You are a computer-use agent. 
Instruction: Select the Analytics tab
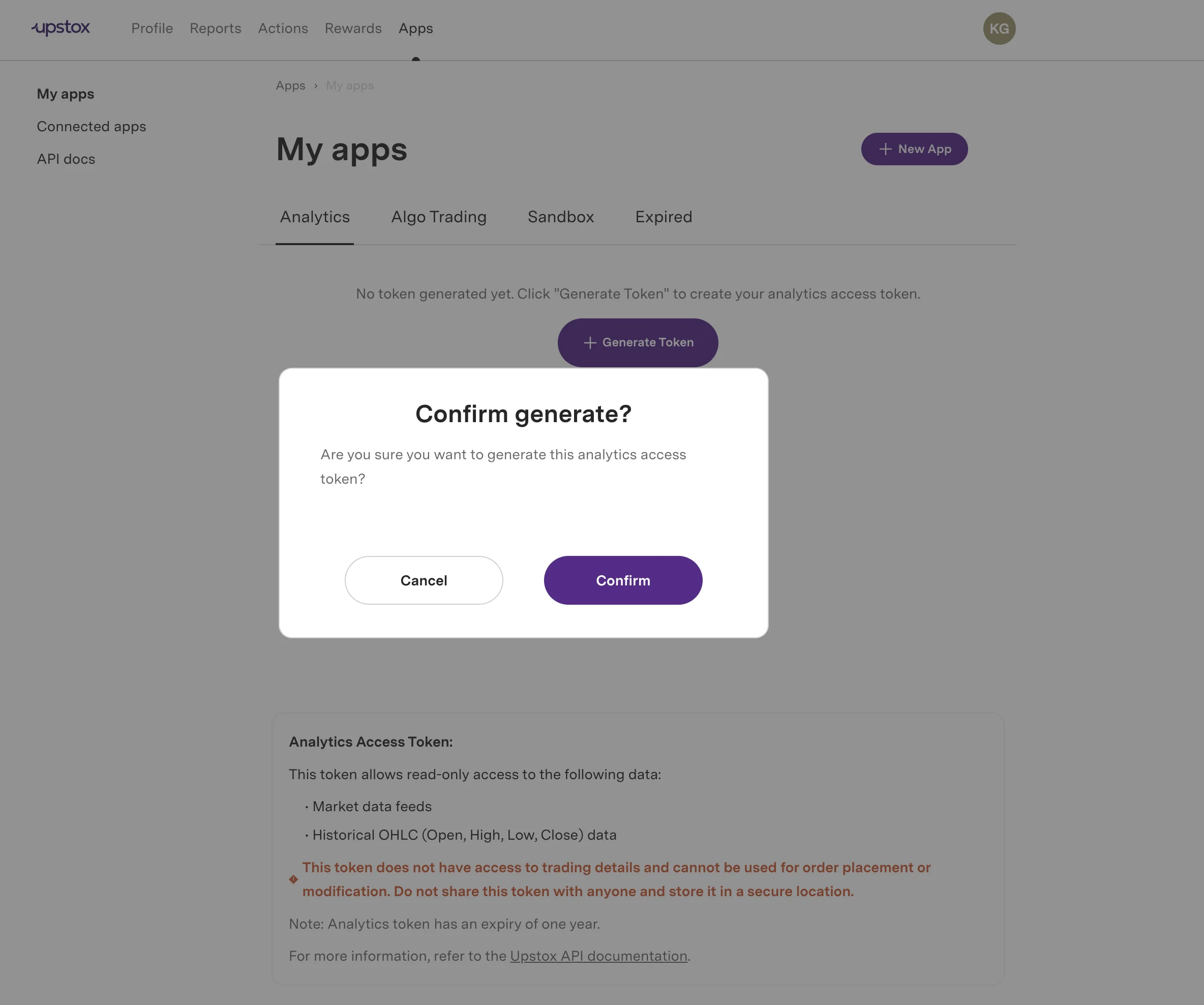pyautogui.click(x=315, y=217)
